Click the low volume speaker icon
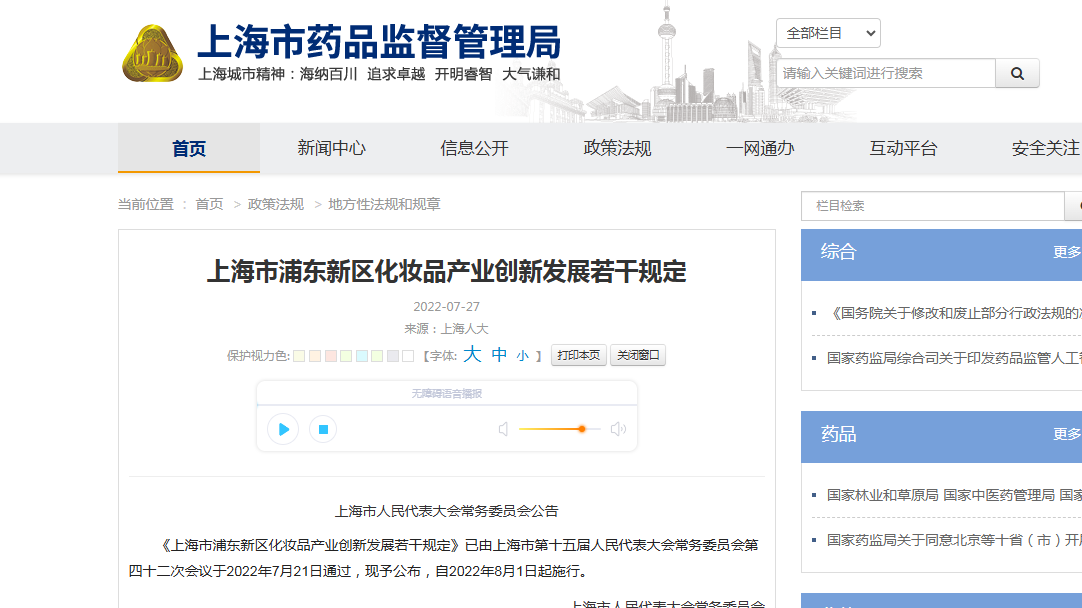 (x=503, y=429)
